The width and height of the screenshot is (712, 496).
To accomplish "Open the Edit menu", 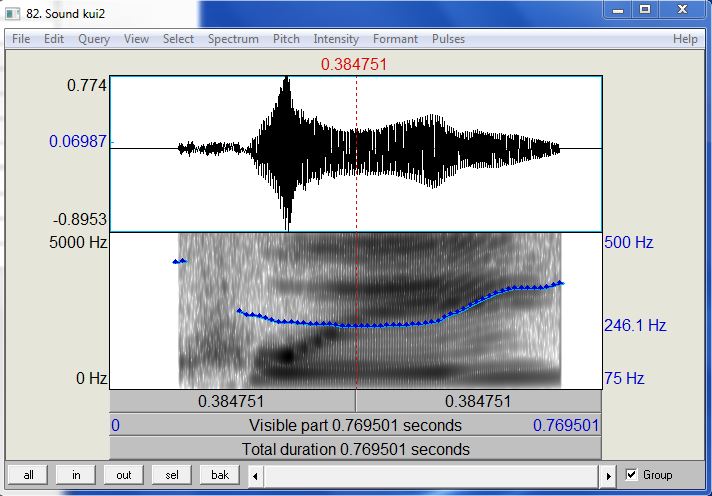I will (x=54, y=39).
